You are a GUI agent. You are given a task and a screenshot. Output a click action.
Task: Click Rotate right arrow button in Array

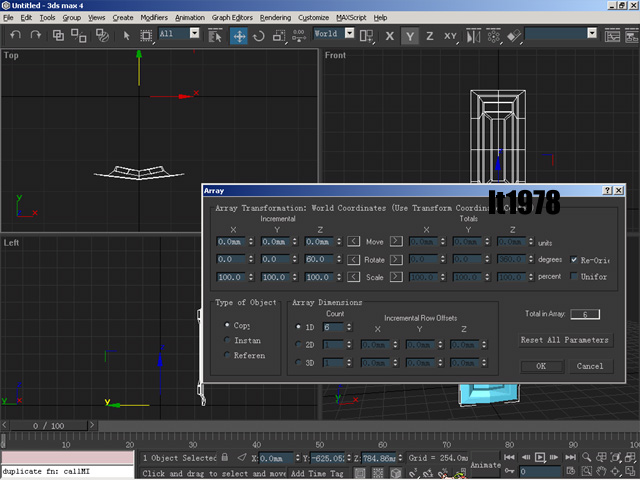[396, 259]
